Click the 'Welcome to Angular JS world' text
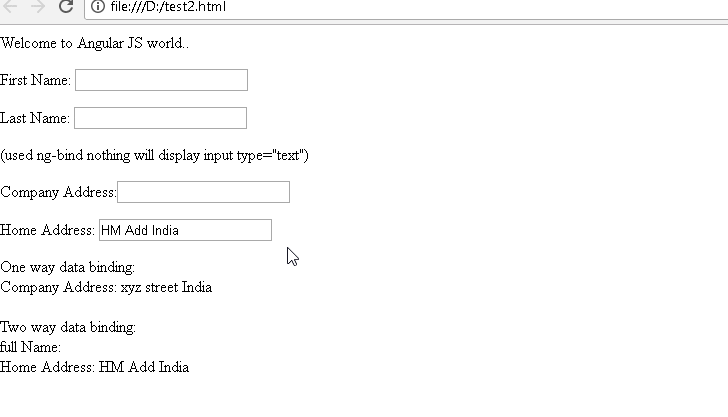Screen dimensions: 728x417 pos(95,43)
